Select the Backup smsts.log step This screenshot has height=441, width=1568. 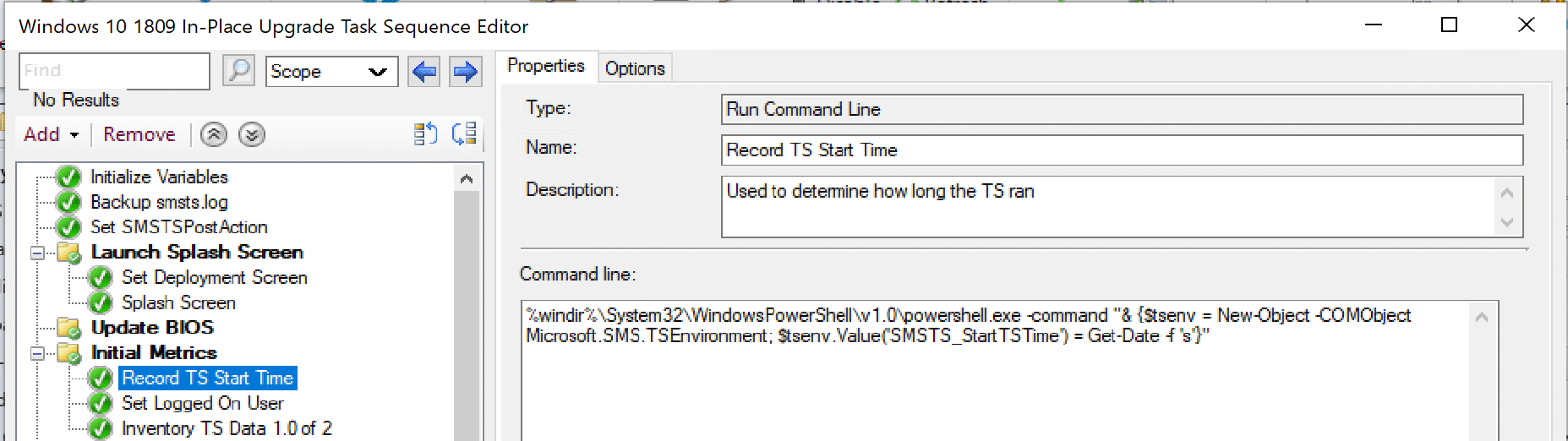(x=159, y=202)
